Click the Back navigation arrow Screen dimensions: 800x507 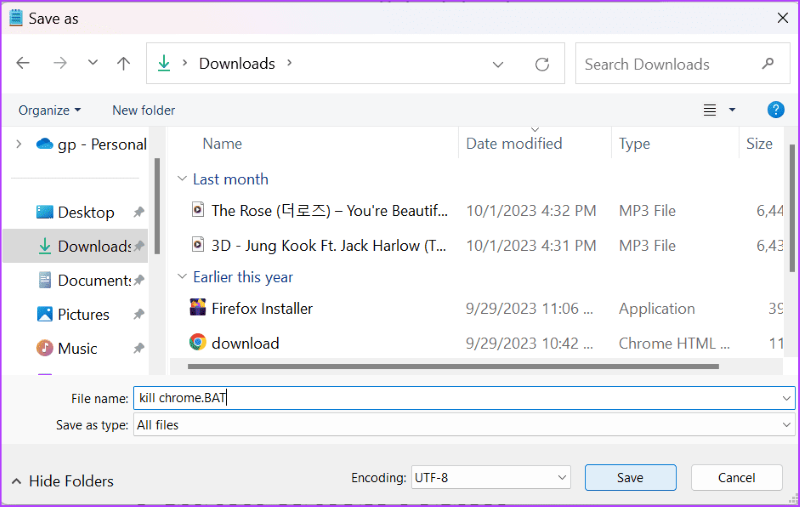(23, 63)
